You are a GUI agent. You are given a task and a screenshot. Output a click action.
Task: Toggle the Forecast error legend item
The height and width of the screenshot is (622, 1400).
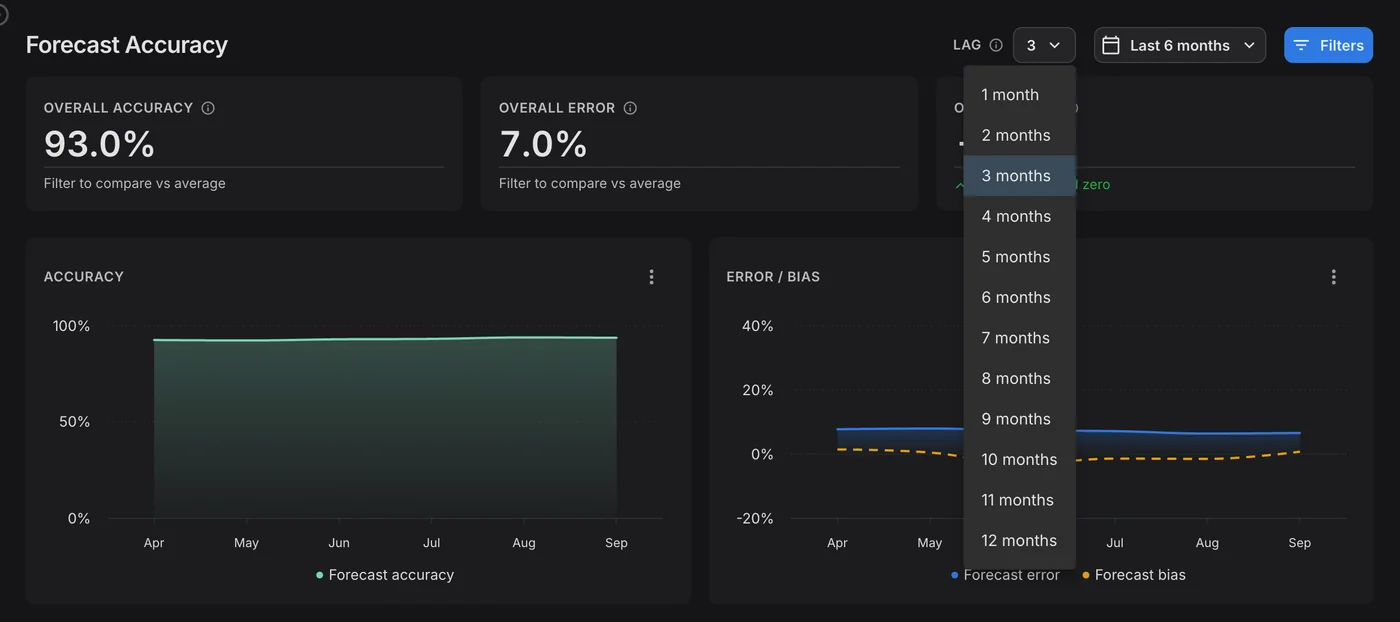(1005, 575)
